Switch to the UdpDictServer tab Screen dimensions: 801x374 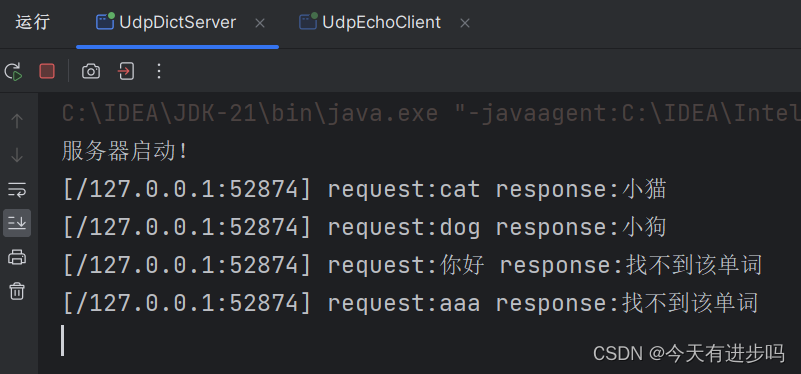click(166, 22)
